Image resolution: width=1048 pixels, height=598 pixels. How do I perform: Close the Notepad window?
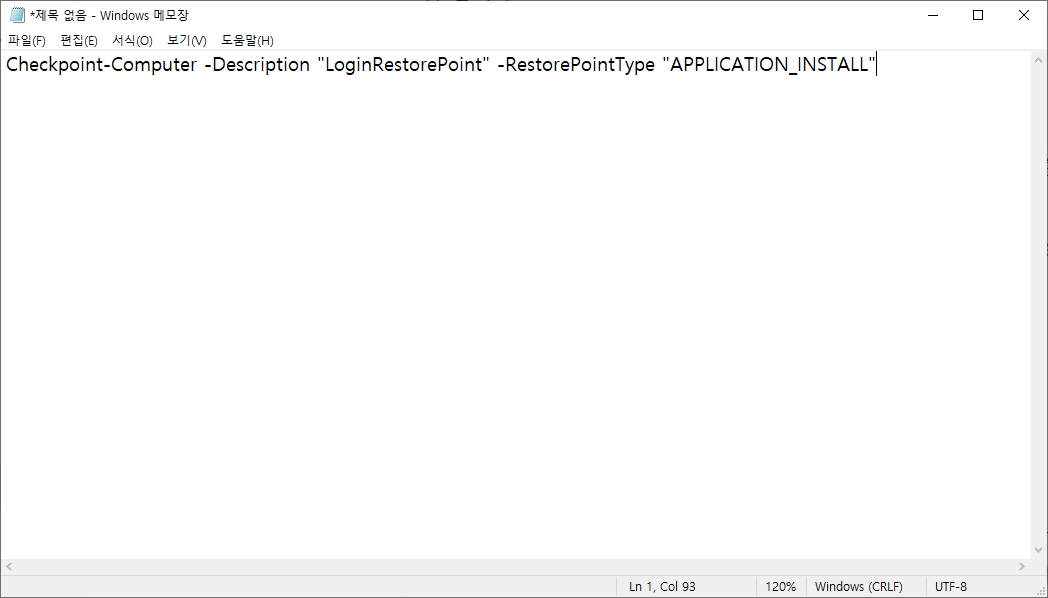click(1023, 15)
